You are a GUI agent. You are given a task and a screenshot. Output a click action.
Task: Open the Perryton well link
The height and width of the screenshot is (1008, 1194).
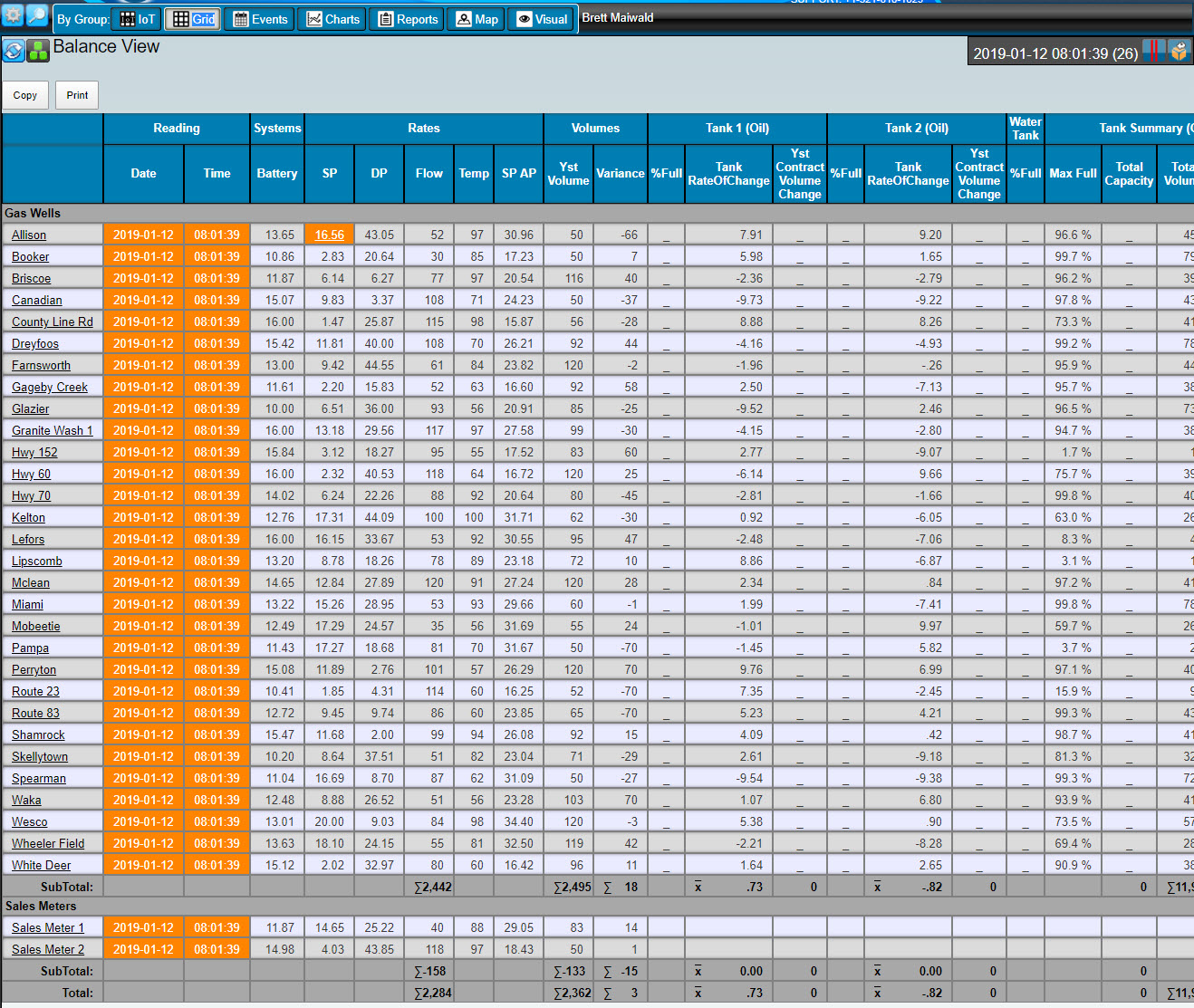tap(34, 669)
